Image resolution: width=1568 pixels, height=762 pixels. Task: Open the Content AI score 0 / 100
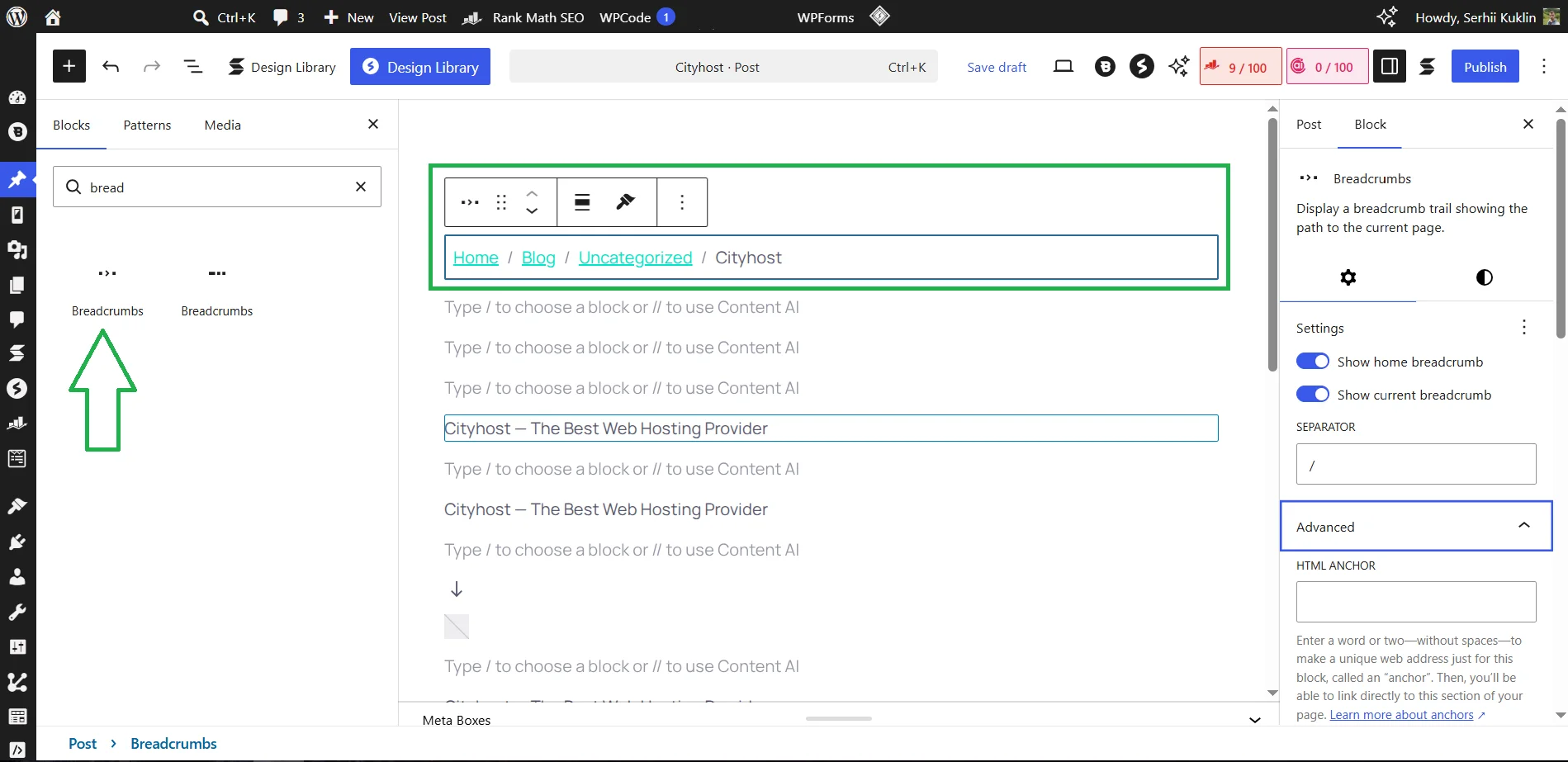click(x=1327, y=66)
